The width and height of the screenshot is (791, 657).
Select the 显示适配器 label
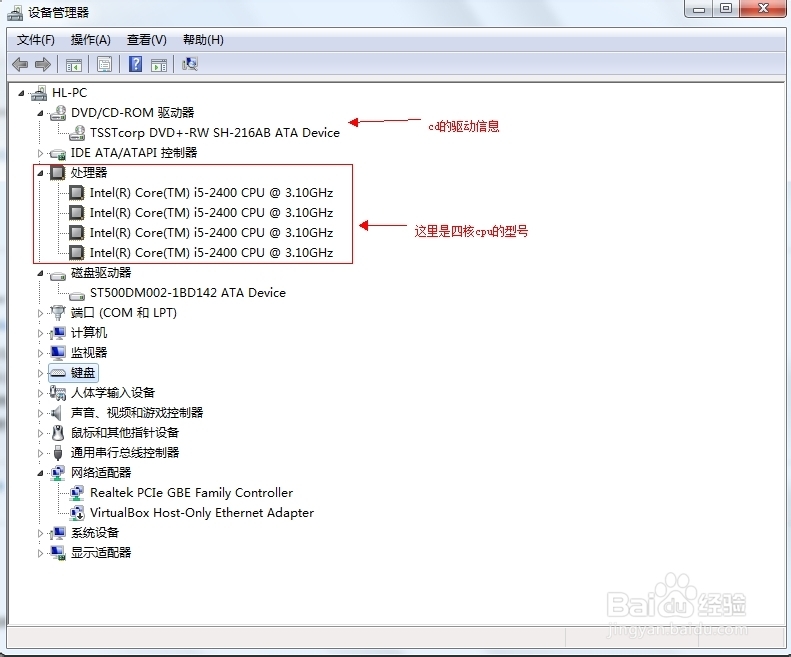(101, 553)
